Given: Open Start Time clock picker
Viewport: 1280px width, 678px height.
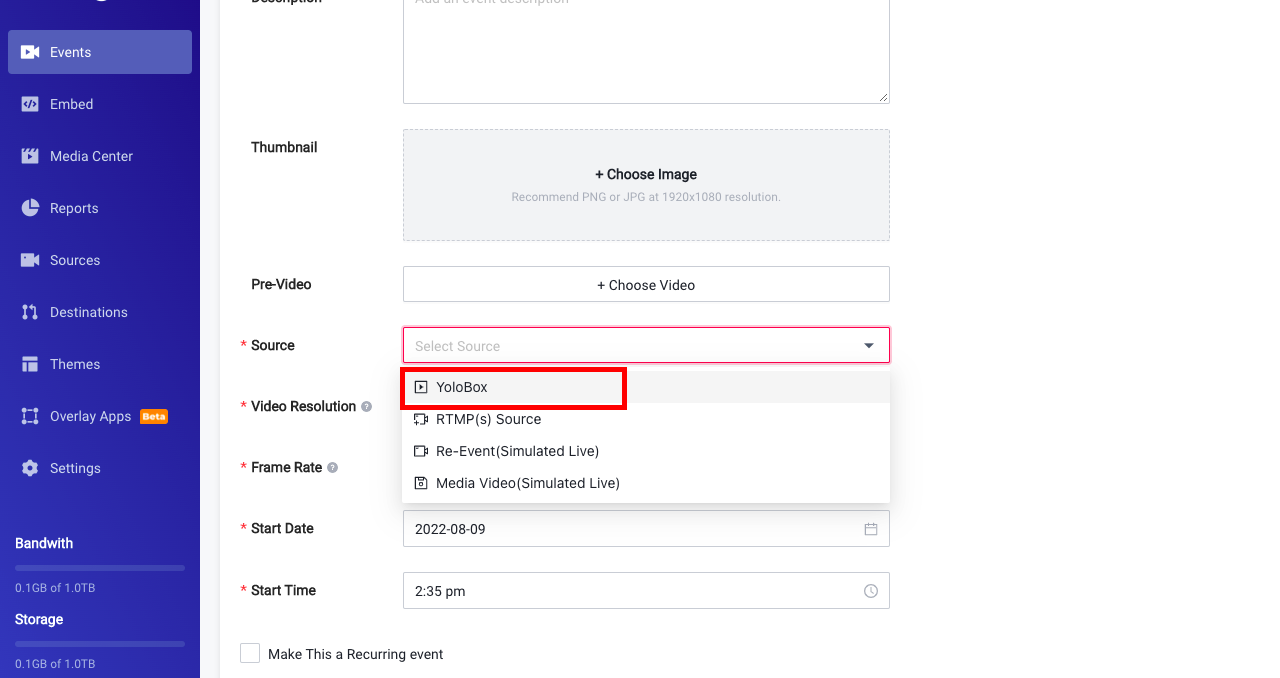Looking at the screenshot, I should (x=871, y=591).
